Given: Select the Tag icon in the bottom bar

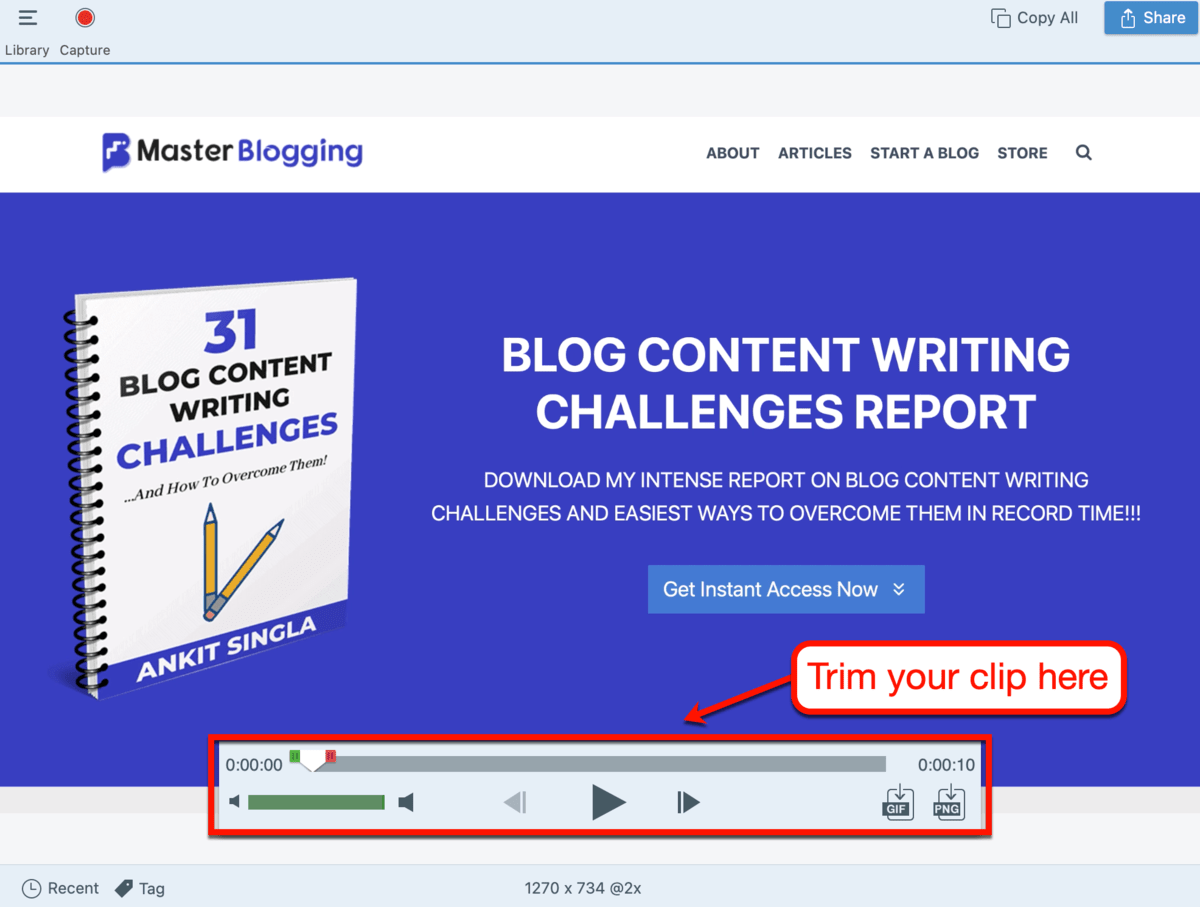Looking at the screenshot, I should 124,888.
